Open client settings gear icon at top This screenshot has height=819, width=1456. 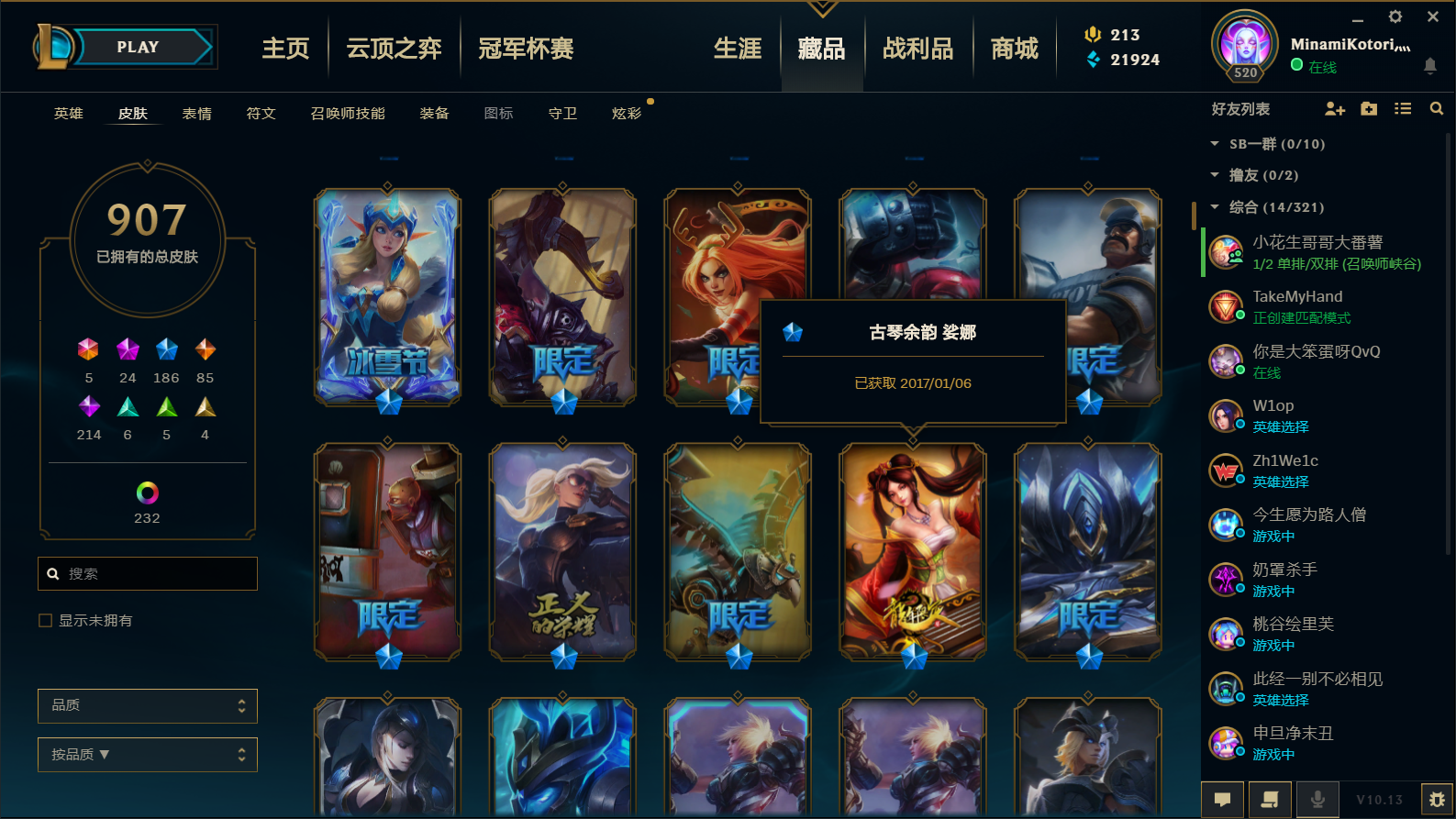[1395, 17]
